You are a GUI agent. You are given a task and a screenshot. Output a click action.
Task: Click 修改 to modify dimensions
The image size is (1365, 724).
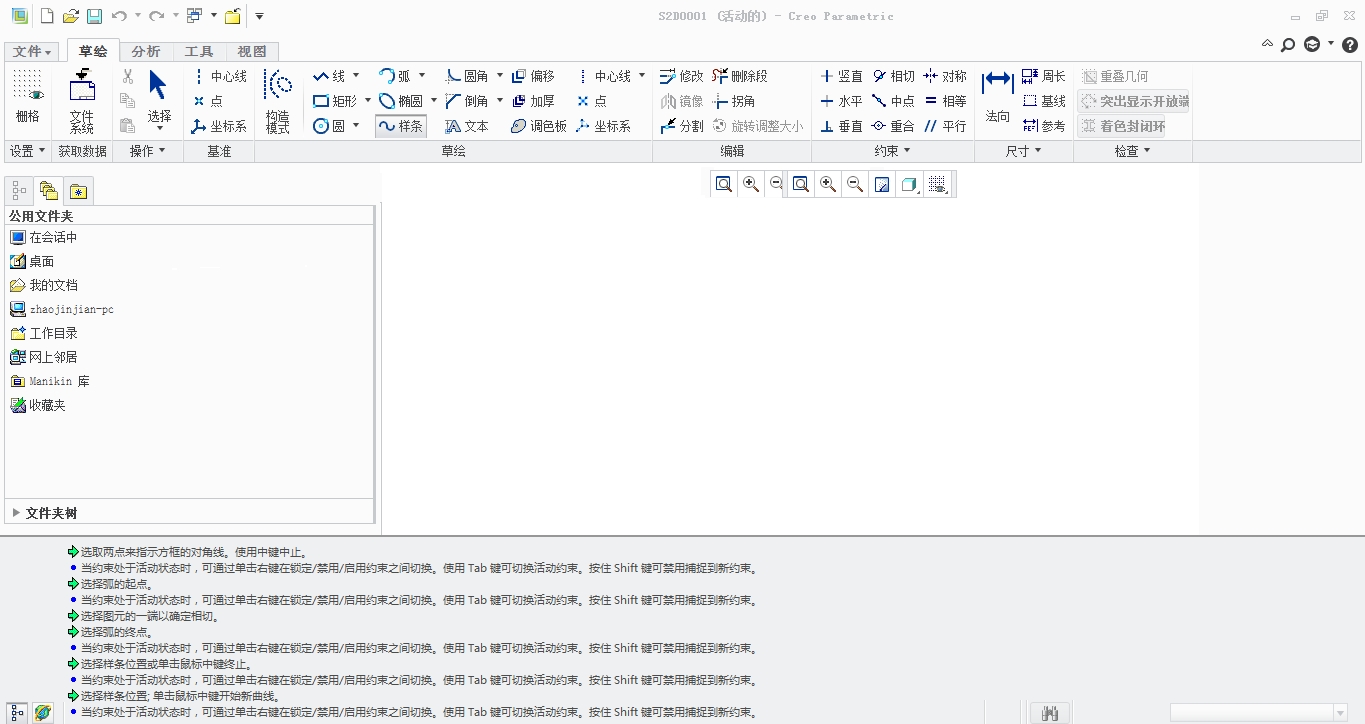coord(682,76)
